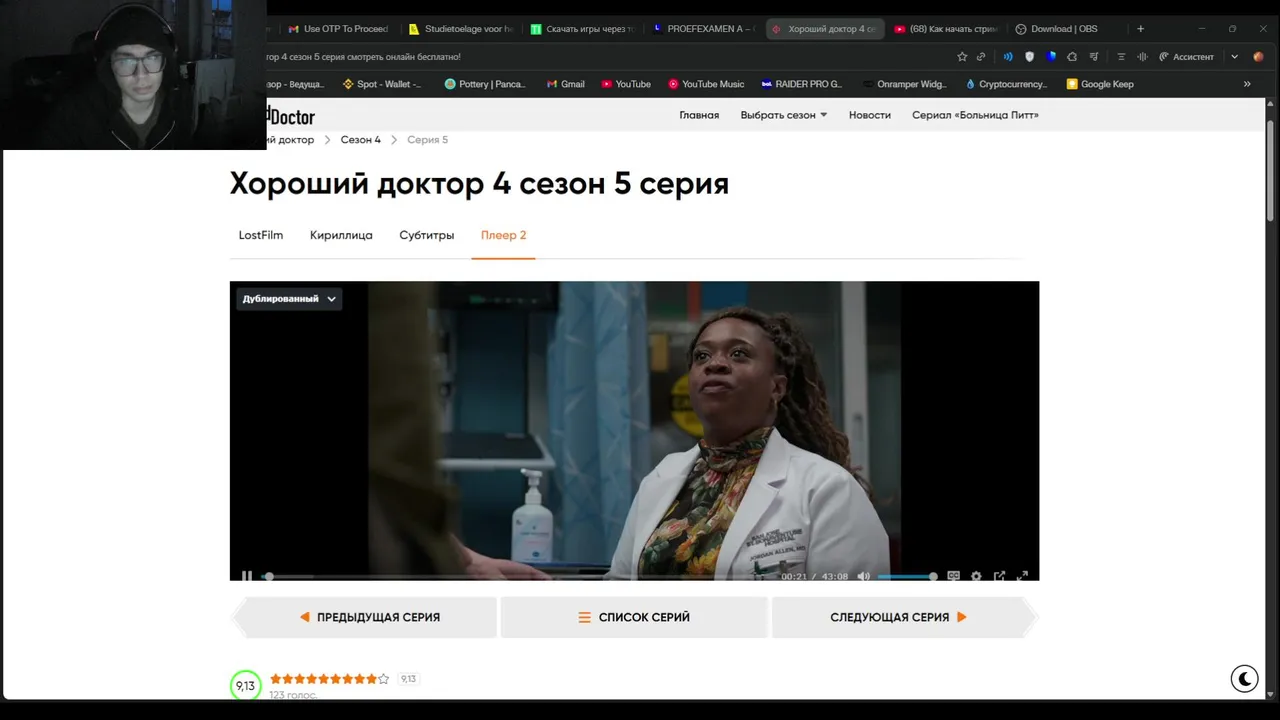Open the Главная menu item
1280x720 pixels.
click(x=699, y=115)
